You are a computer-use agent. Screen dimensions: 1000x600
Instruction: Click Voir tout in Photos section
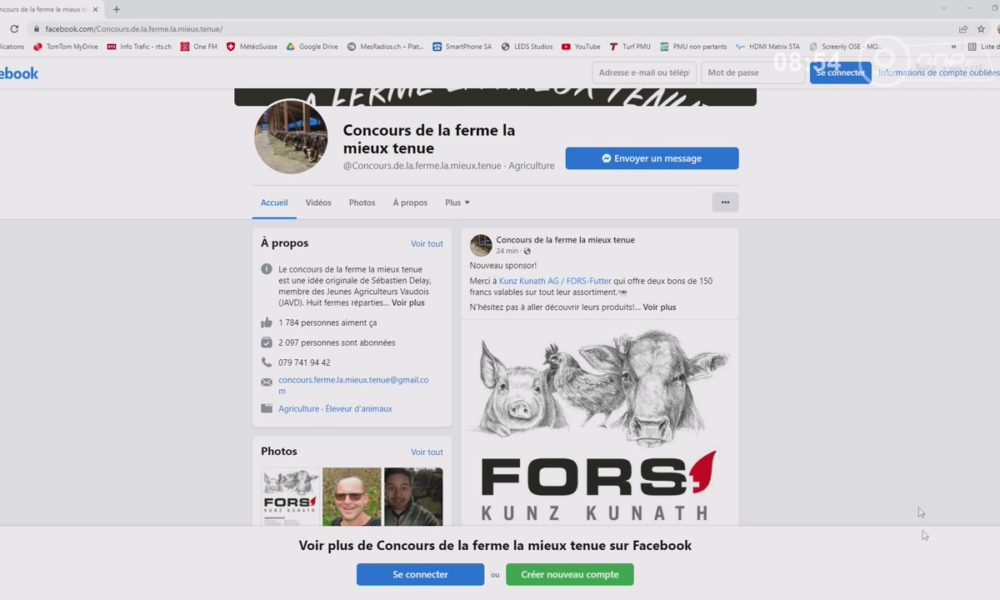427,452
